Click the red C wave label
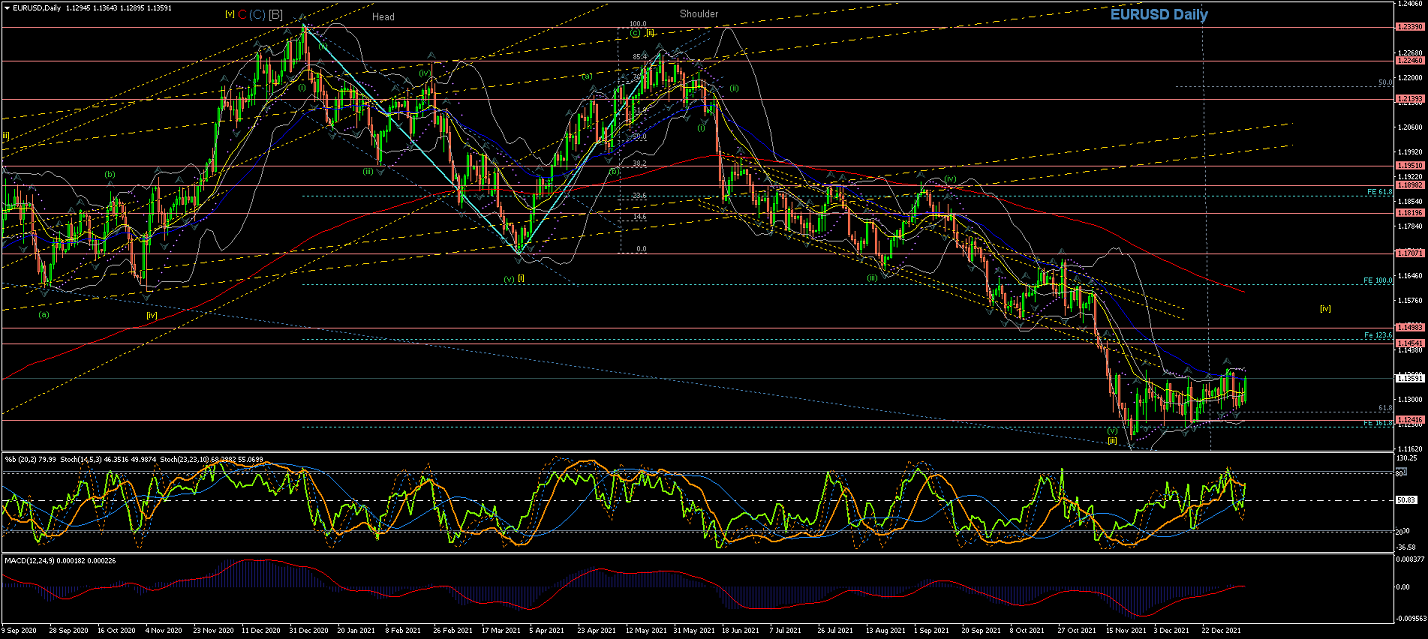 (x=242, y=15)
